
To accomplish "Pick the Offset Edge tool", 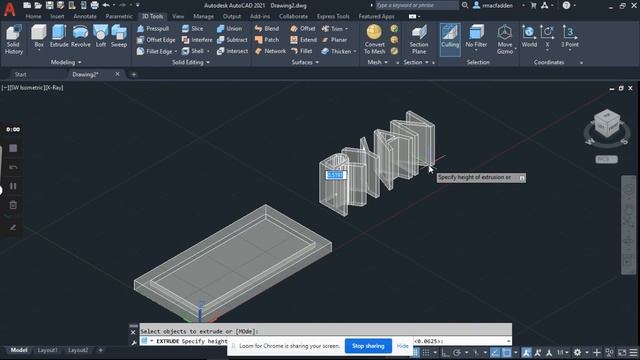I will [156, 40].
